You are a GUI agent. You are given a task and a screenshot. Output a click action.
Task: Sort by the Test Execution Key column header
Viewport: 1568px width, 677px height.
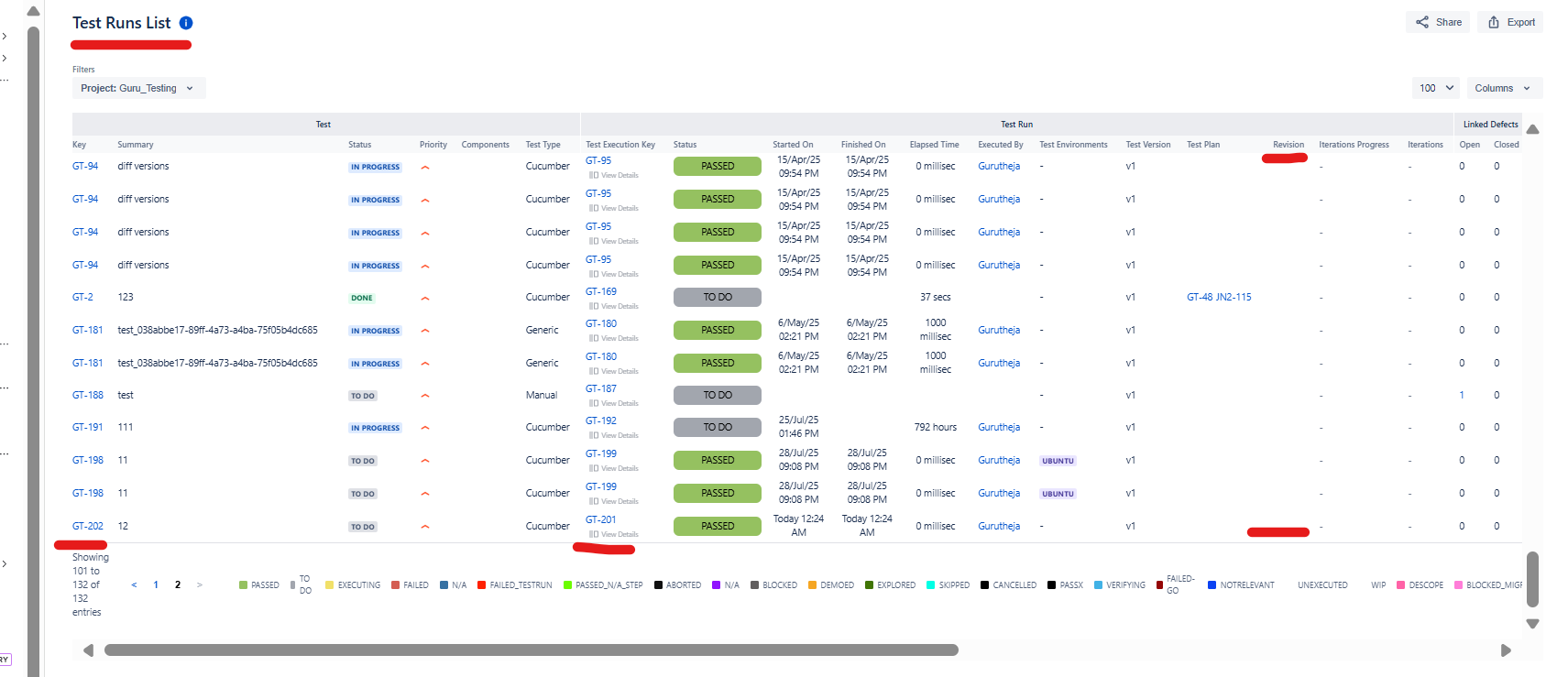pos(620,145)
